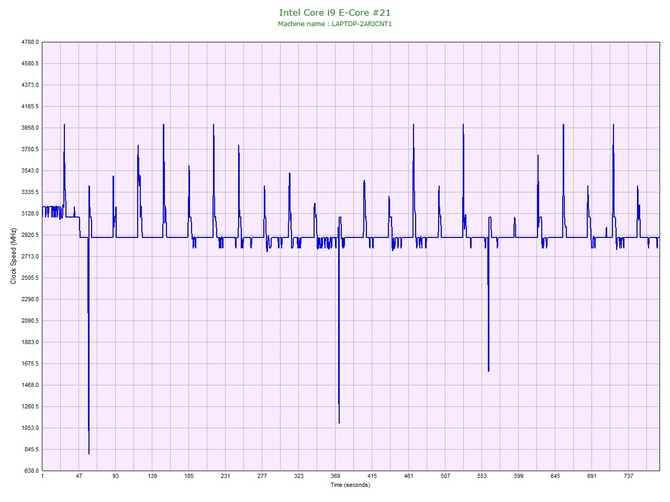
Task: Select the 2298.0 value on the vertical axis
Action: (30, 299)
